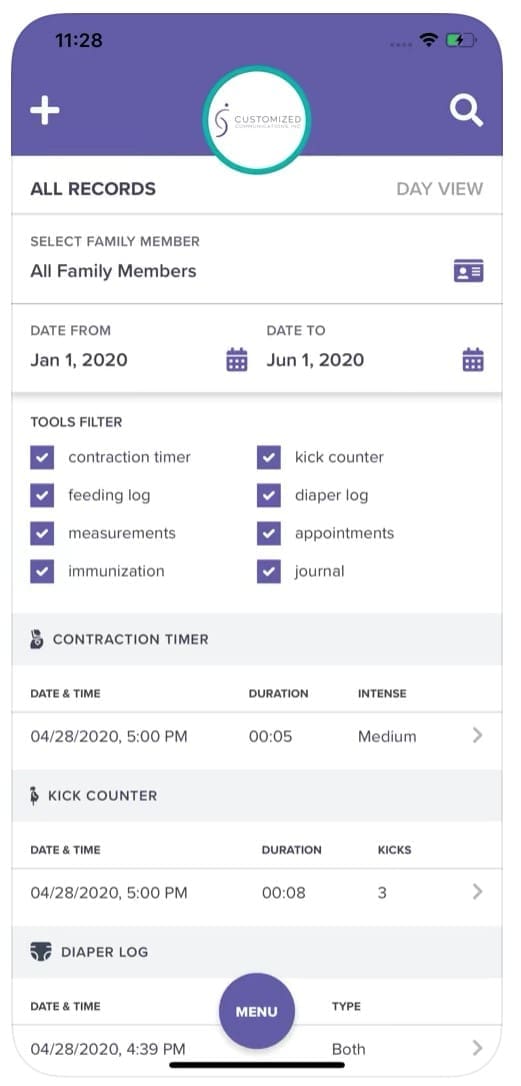Tap the Contraction Timer section icon
Image resolution: width=521 pixels, height=1086 pixels.
point(37,639)
